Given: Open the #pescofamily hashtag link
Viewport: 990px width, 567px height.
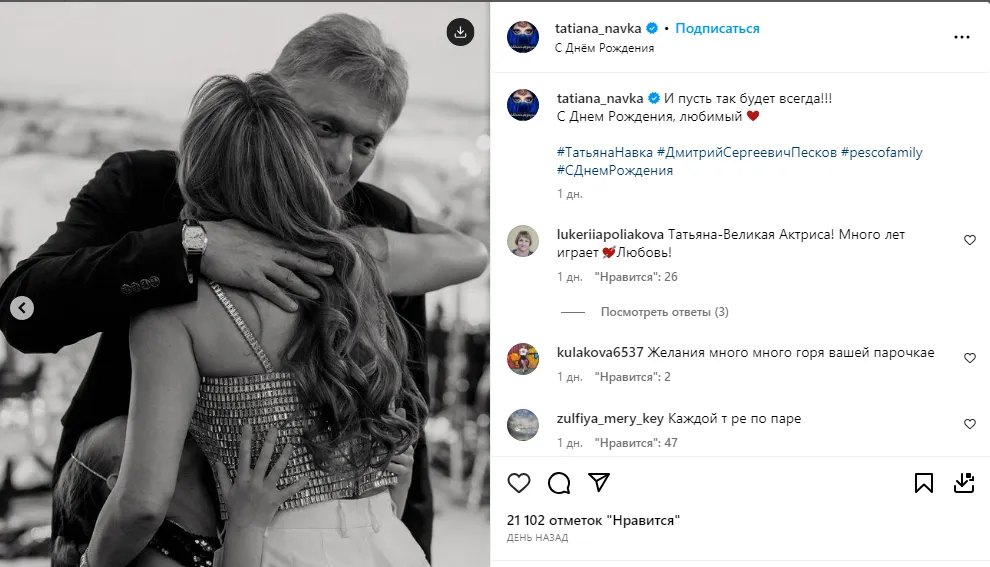Looking at the screenshot, I should (x=881, y=153).
